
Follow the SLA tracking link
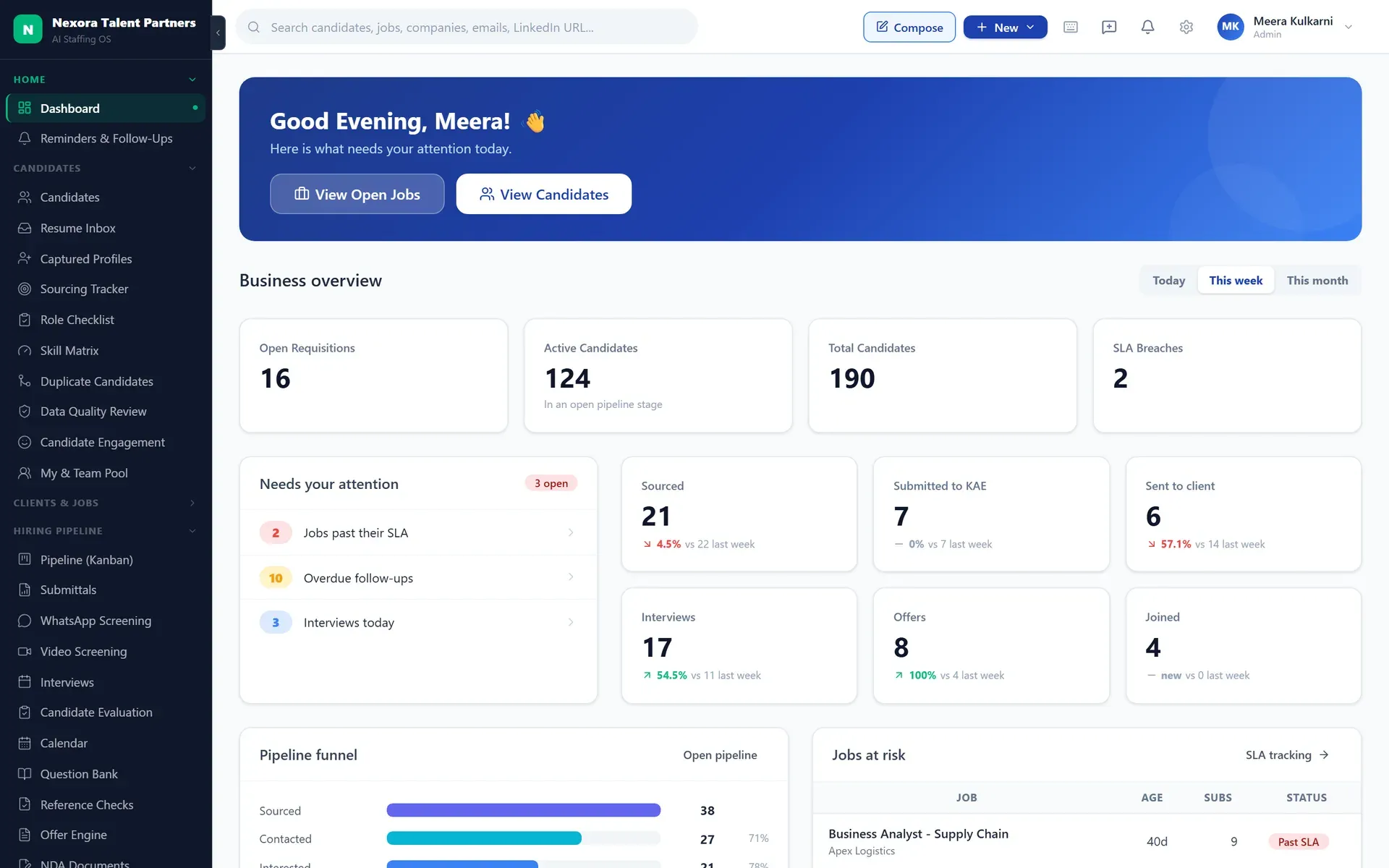click(x=1287, y=755)
